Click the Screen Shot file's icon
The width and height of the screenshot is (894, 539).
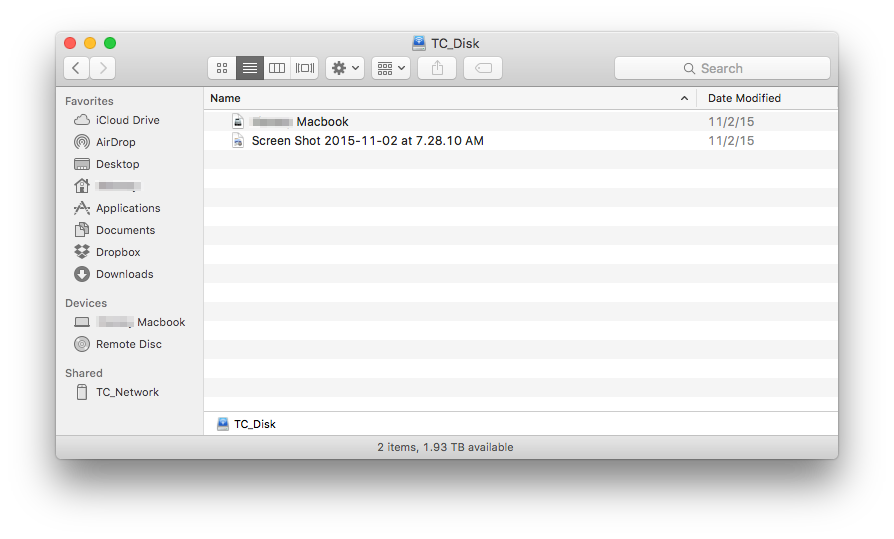[x=238, y=141]
